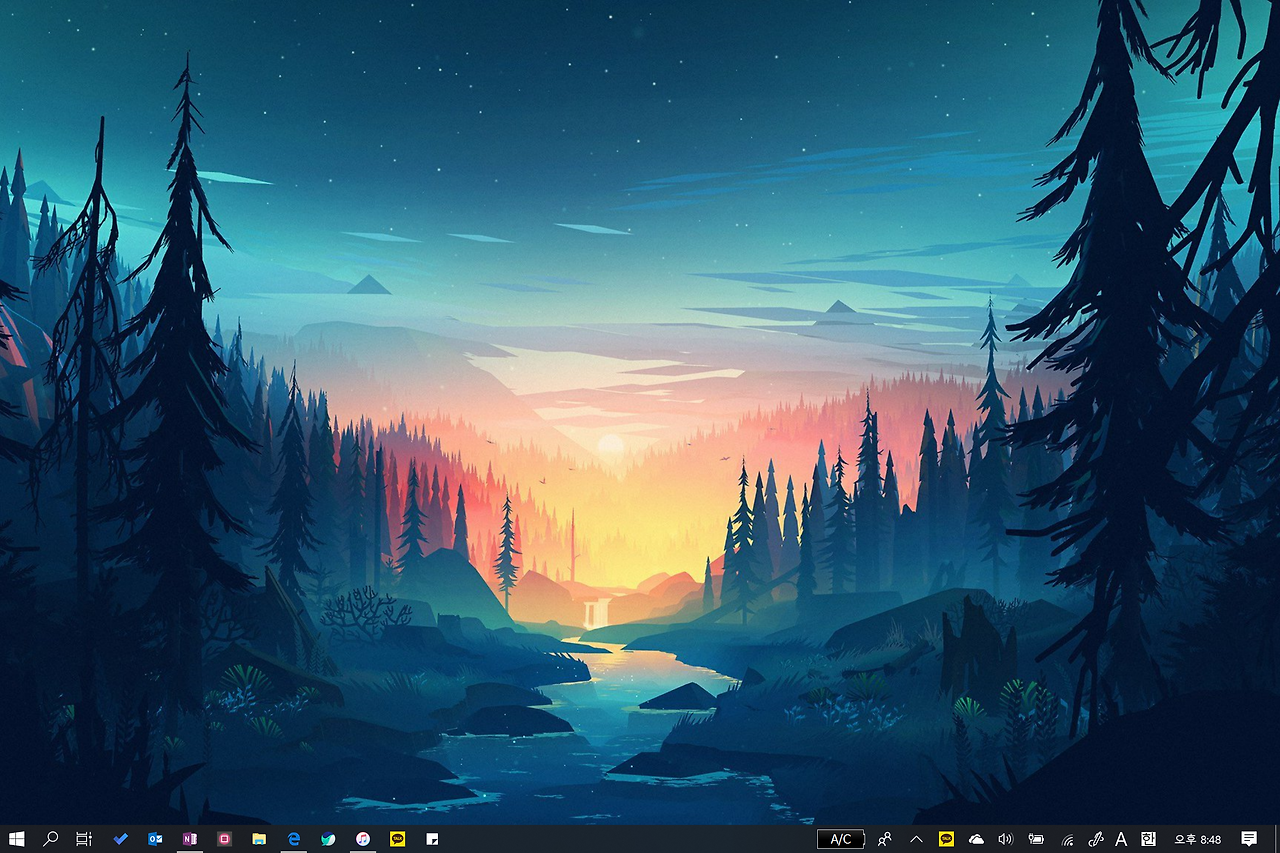The image size is (1280, 853).
Task: Open the Action Center
Action: pos(1248,839)
